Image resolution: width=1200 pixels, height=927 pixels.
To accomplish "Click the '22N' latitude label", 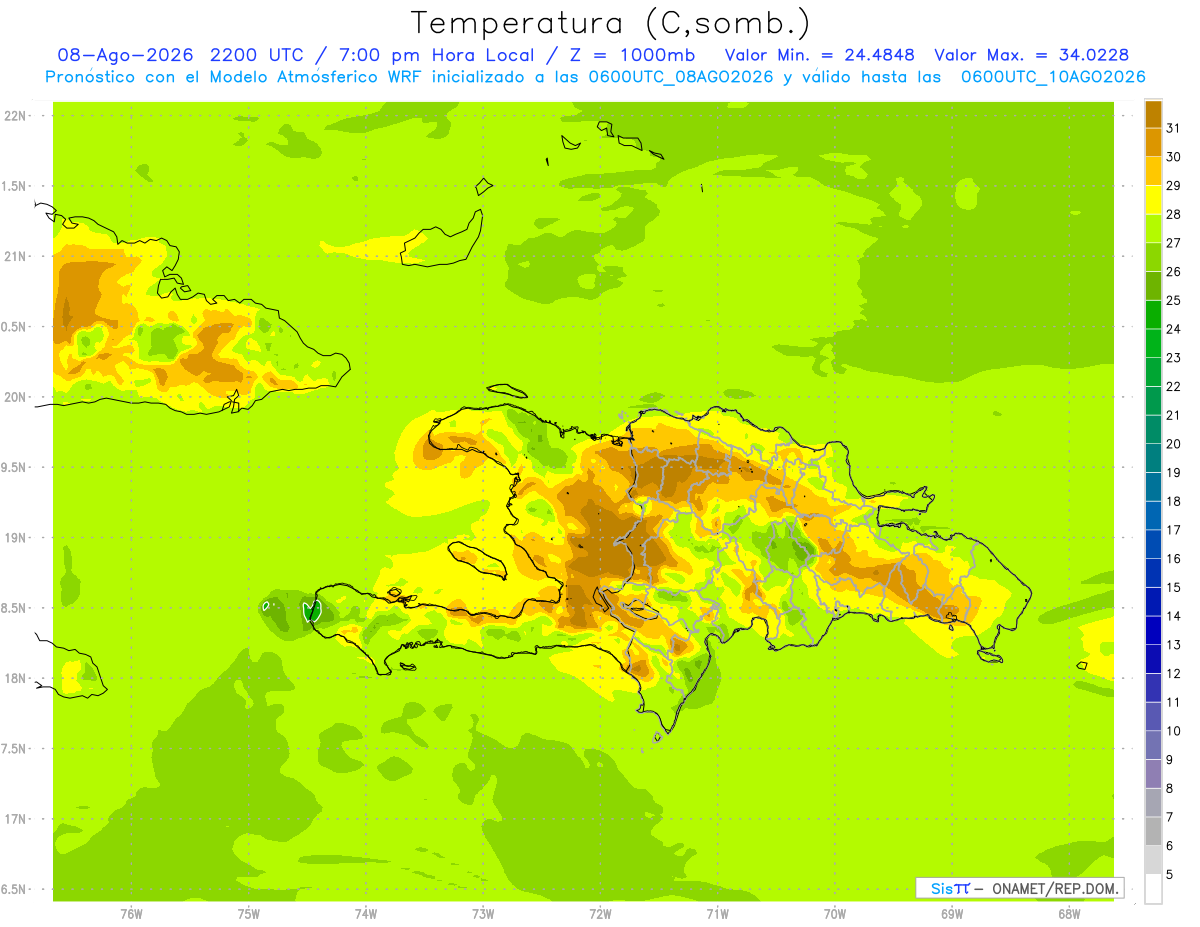I will (x=15, y=116).
